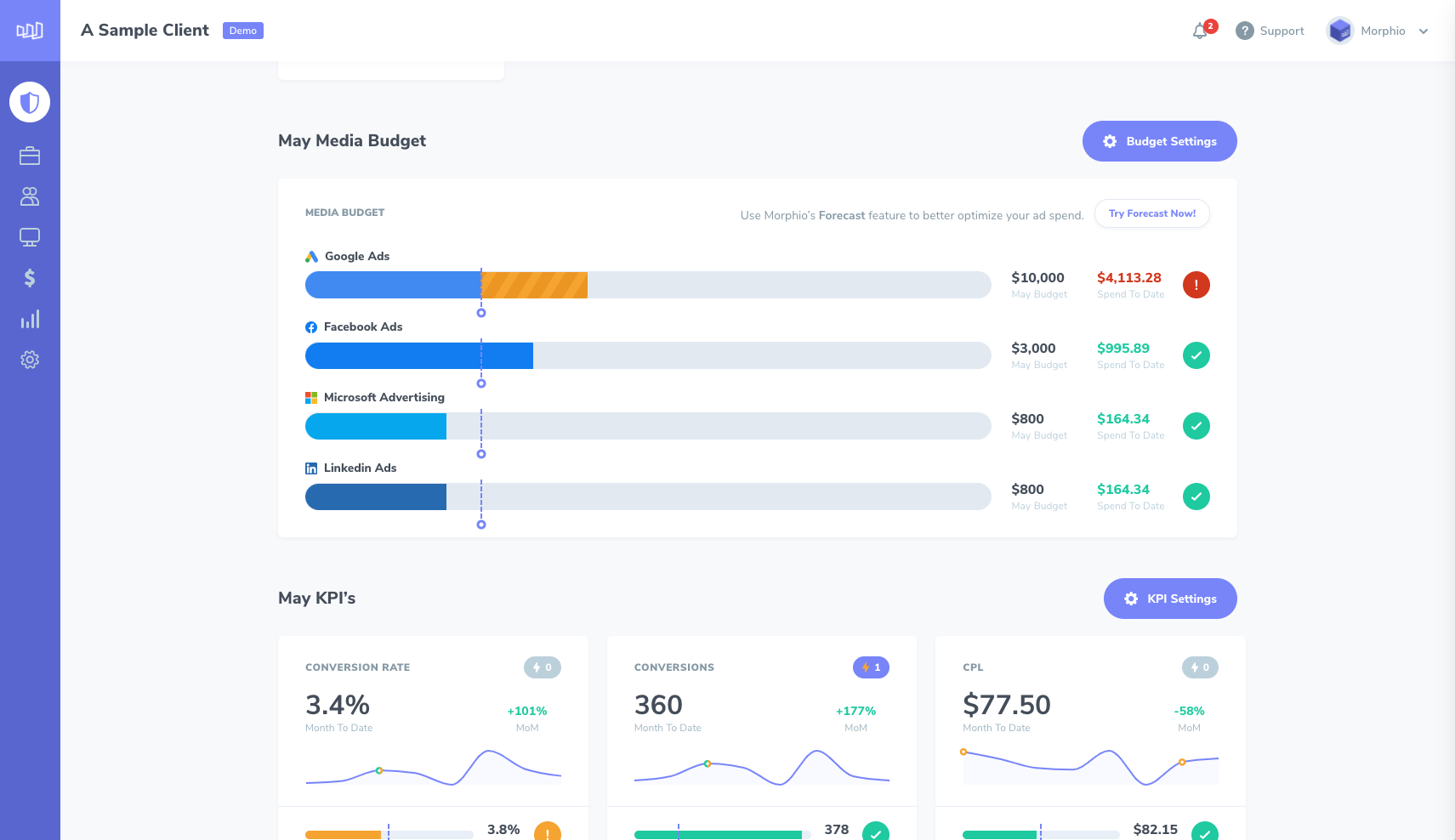Viewport: 1455px width, 840px height.
Task: Open the bar chart analytics icon in sidebar
Action: click(x=30, y=319)
